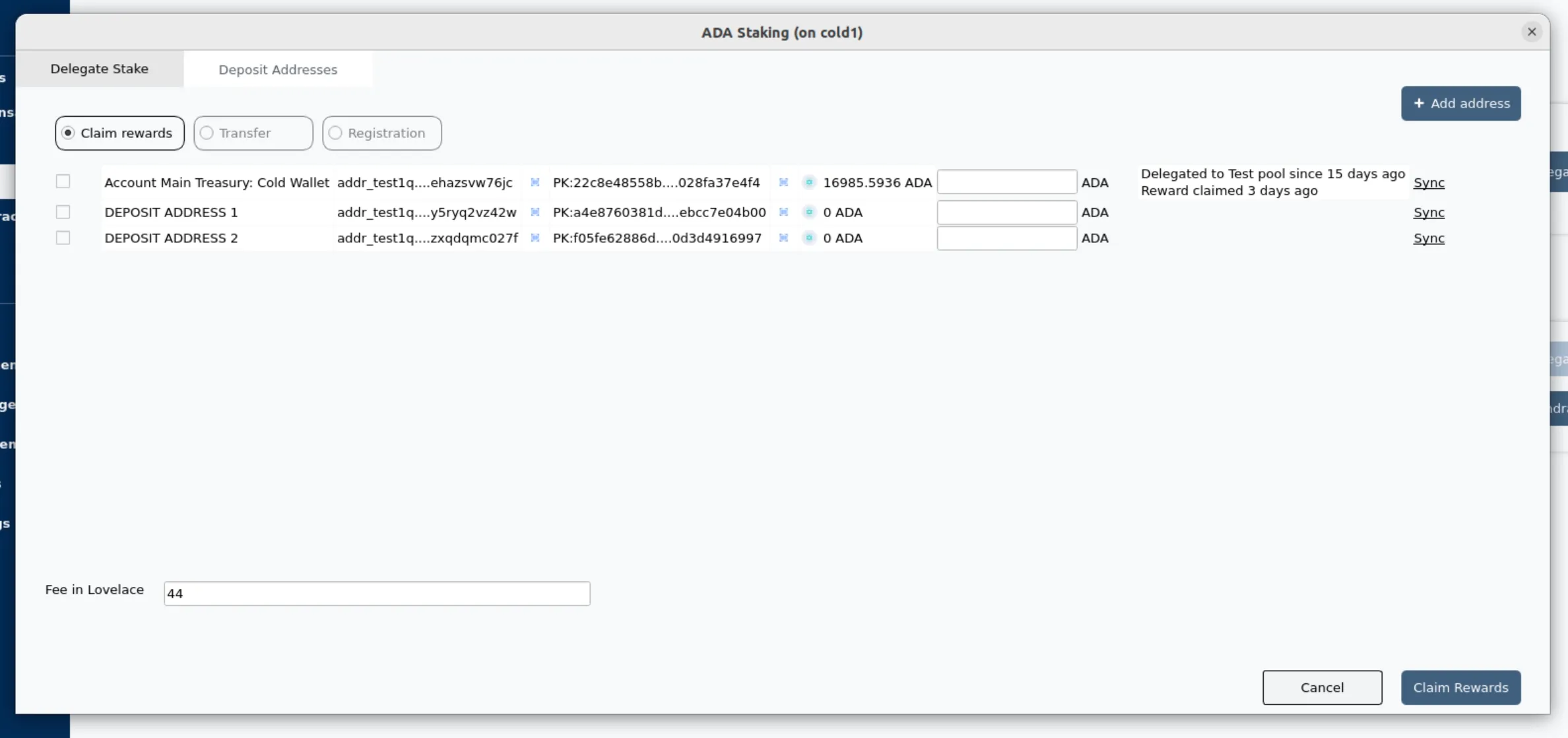Click the address addr_test1q....y5ryq2vz42w

427,212
